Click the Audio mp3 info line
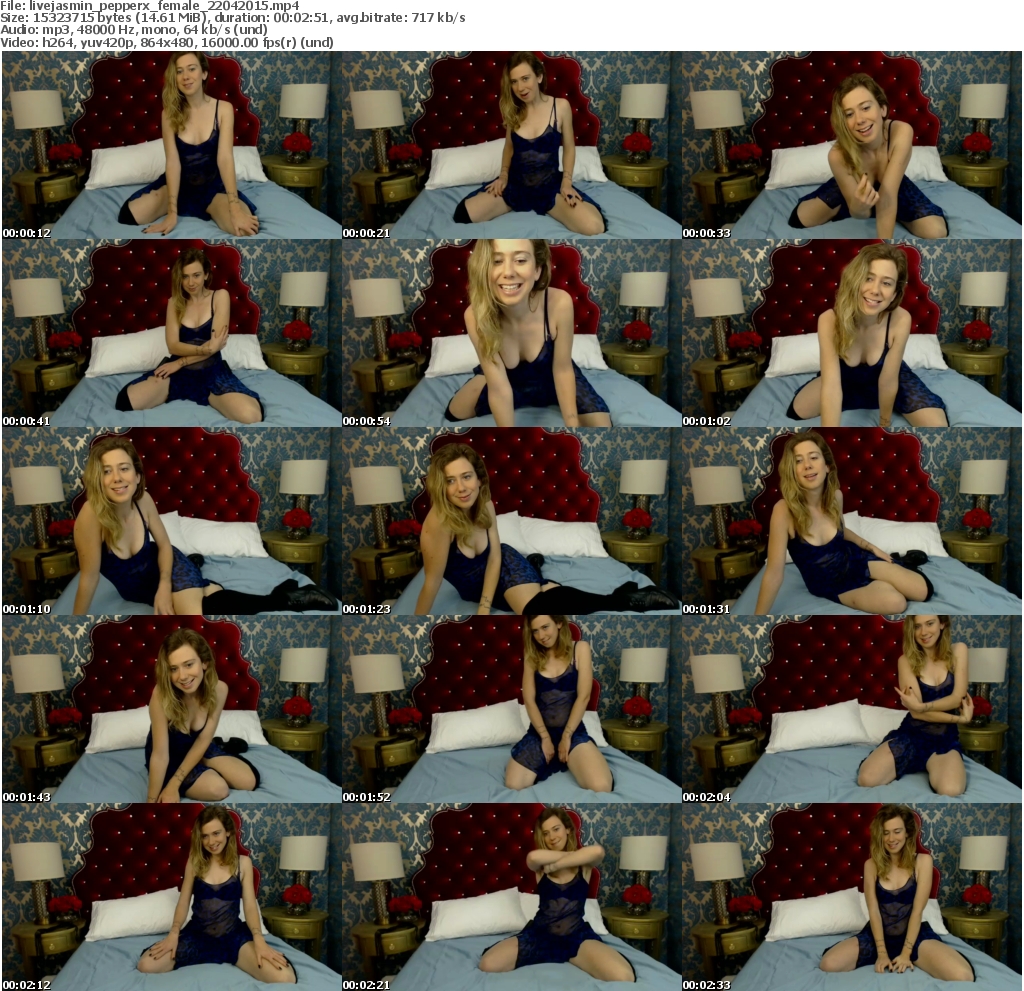This screenshot has height=991, width=1024. click(134, 30)
